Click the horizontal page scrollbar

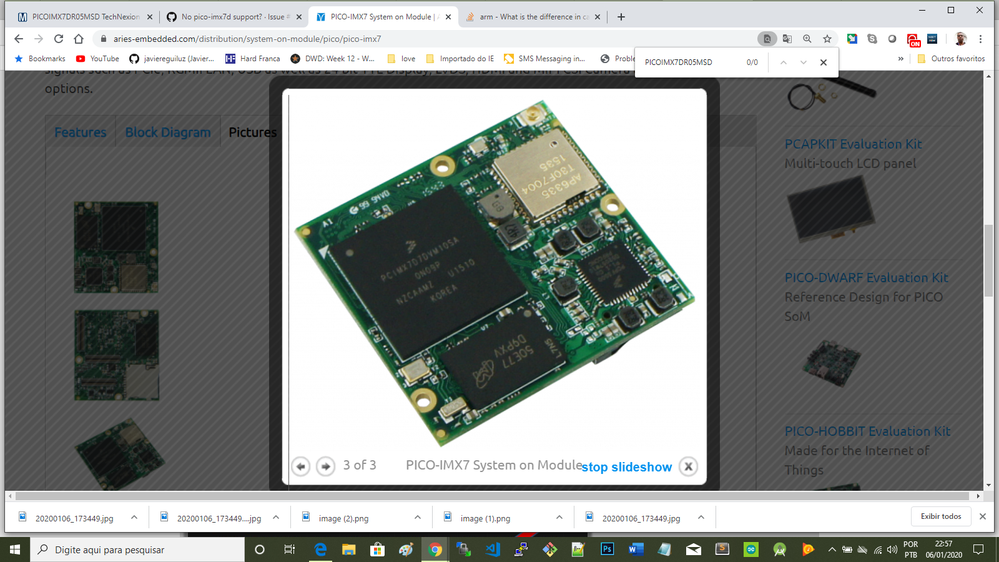492,496
